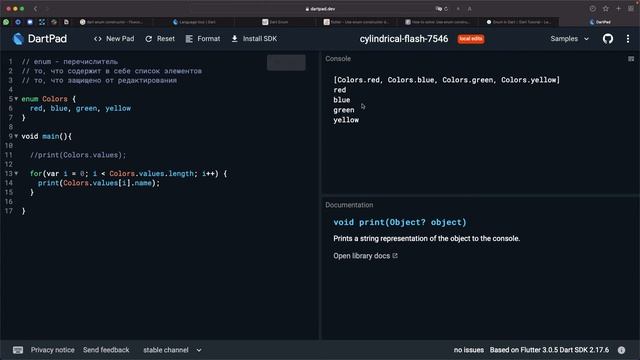Click the 'red, blue, green, yellow' enum line
Image resolution: width=640 pixels, height=360 pixels.
pyautogui.click(x=80, y=108)
